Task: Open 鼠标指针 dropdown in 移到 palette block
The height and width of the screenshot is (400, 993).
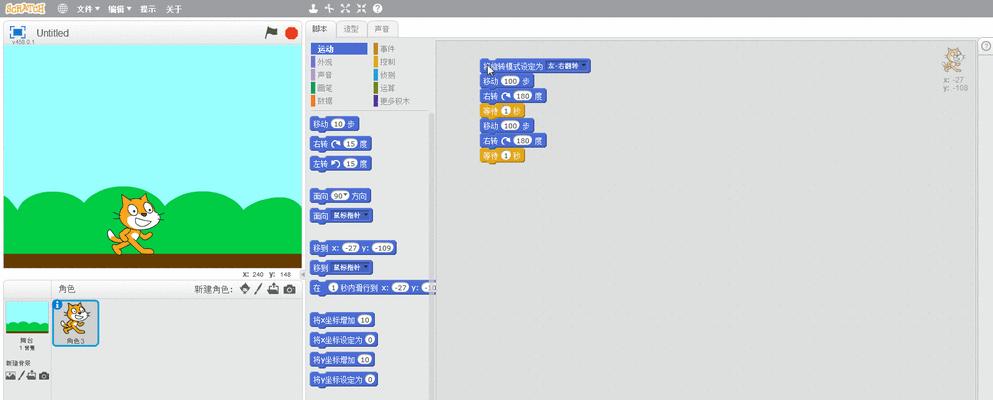Action: [351, 267]
